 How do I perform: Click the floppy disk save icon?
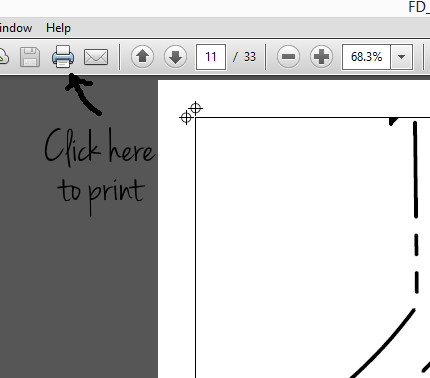(30, 57)
